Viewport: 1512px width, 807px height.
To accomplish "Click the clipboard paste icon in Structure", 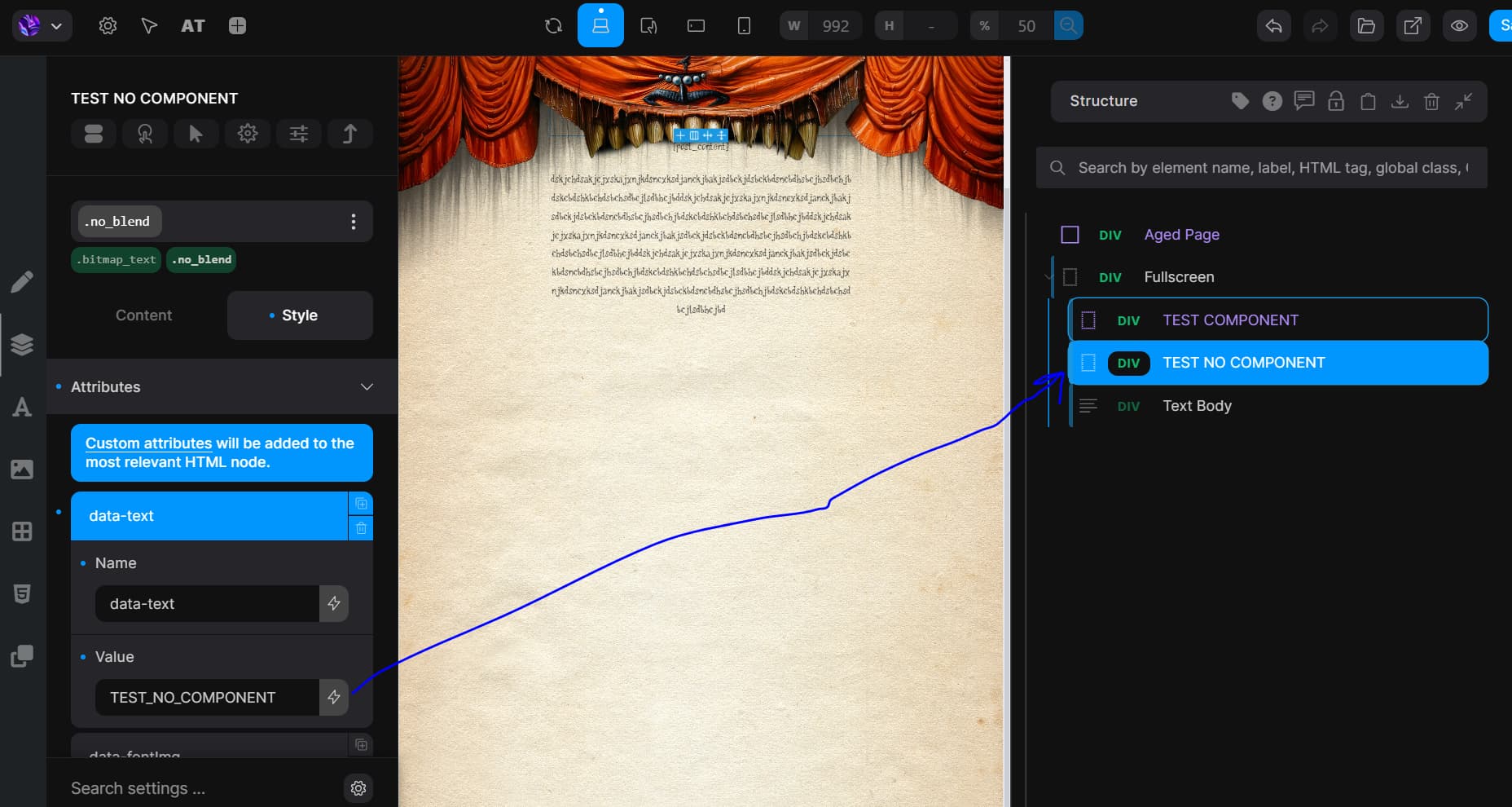I will click(x=1368, y=101).
